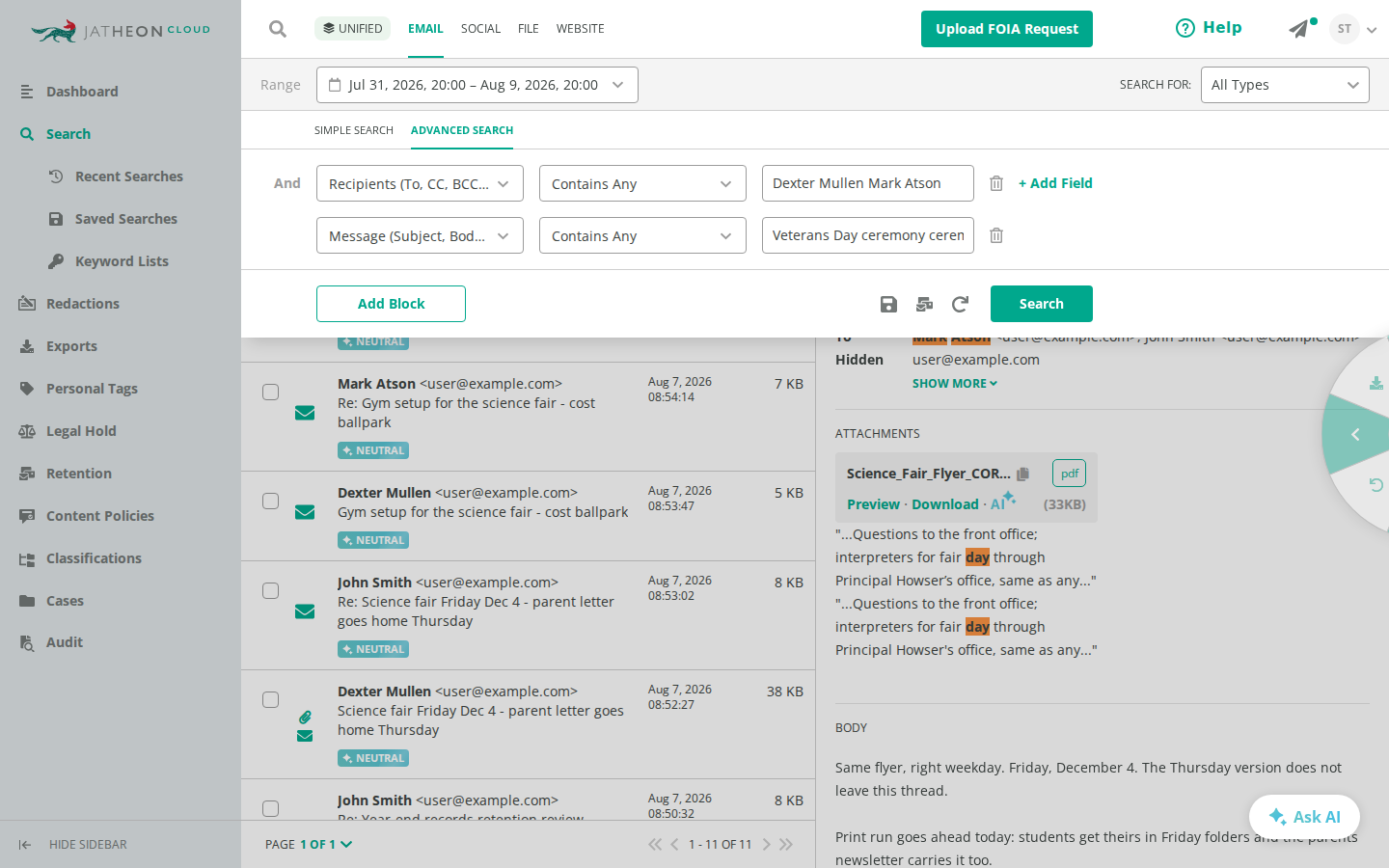Click the AI sparkle icon on the attachment

click(x=1003, y=502)
